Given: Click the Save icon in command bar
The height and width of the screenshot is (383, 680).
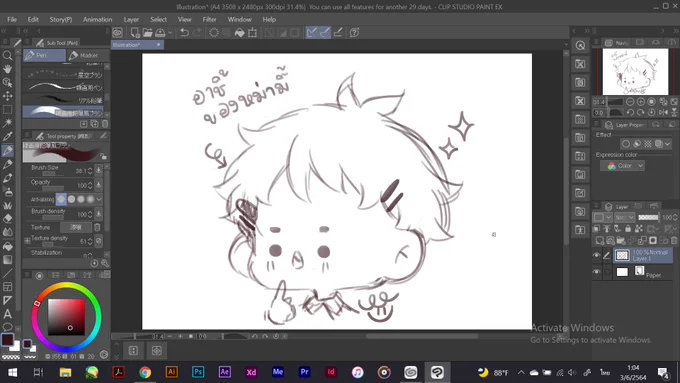Looking at the screenshot, I should coord(160,33).
